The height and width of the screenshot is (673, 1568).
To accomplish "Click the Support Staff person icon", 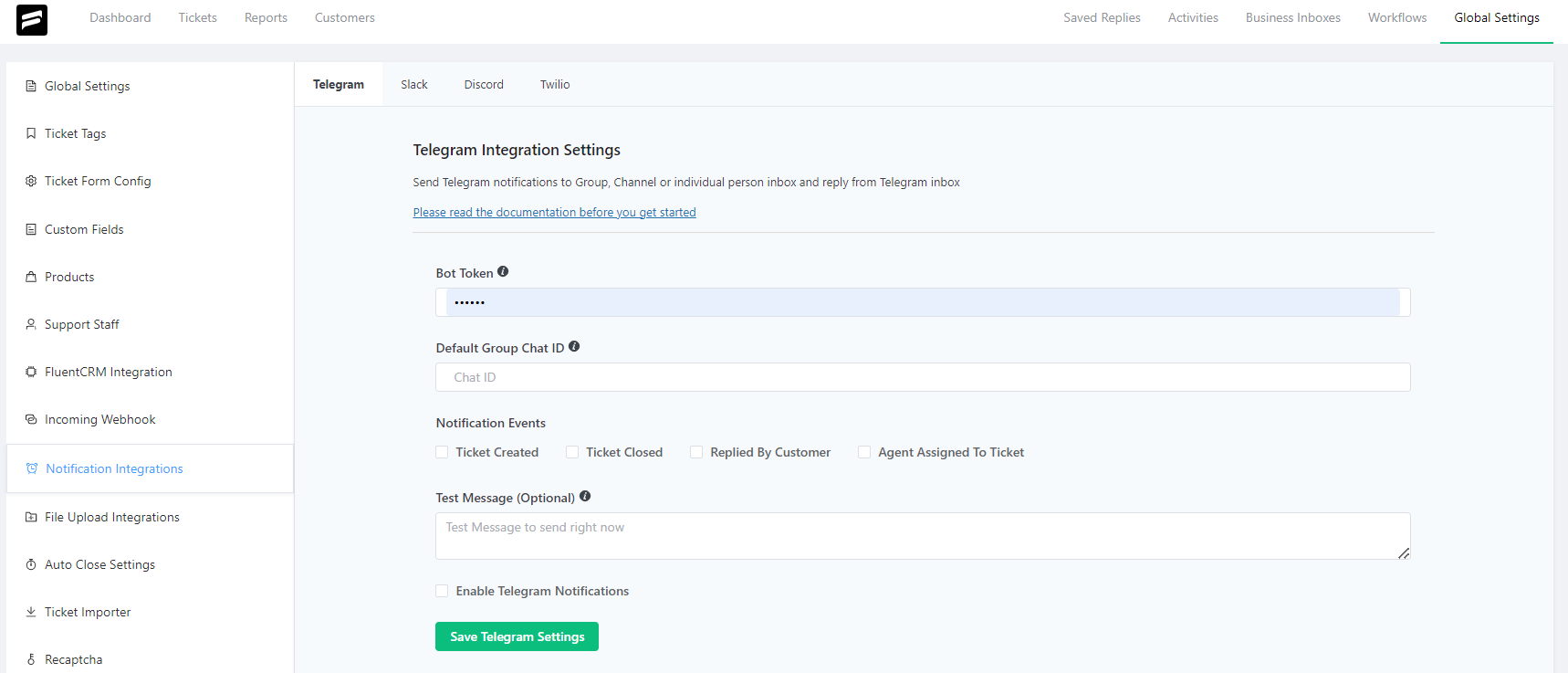I will (31, 324).
